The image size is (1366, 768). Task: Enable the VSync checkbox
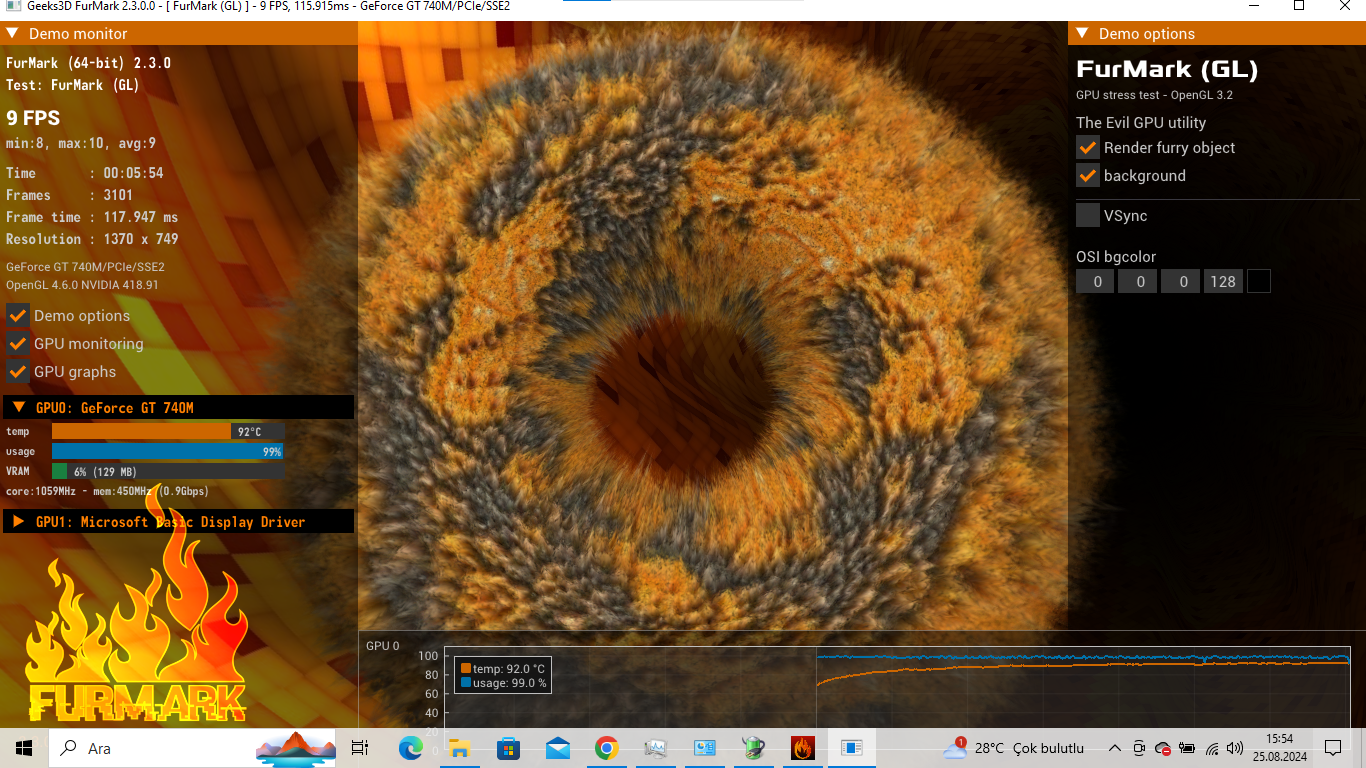[x=1088, y=215]
